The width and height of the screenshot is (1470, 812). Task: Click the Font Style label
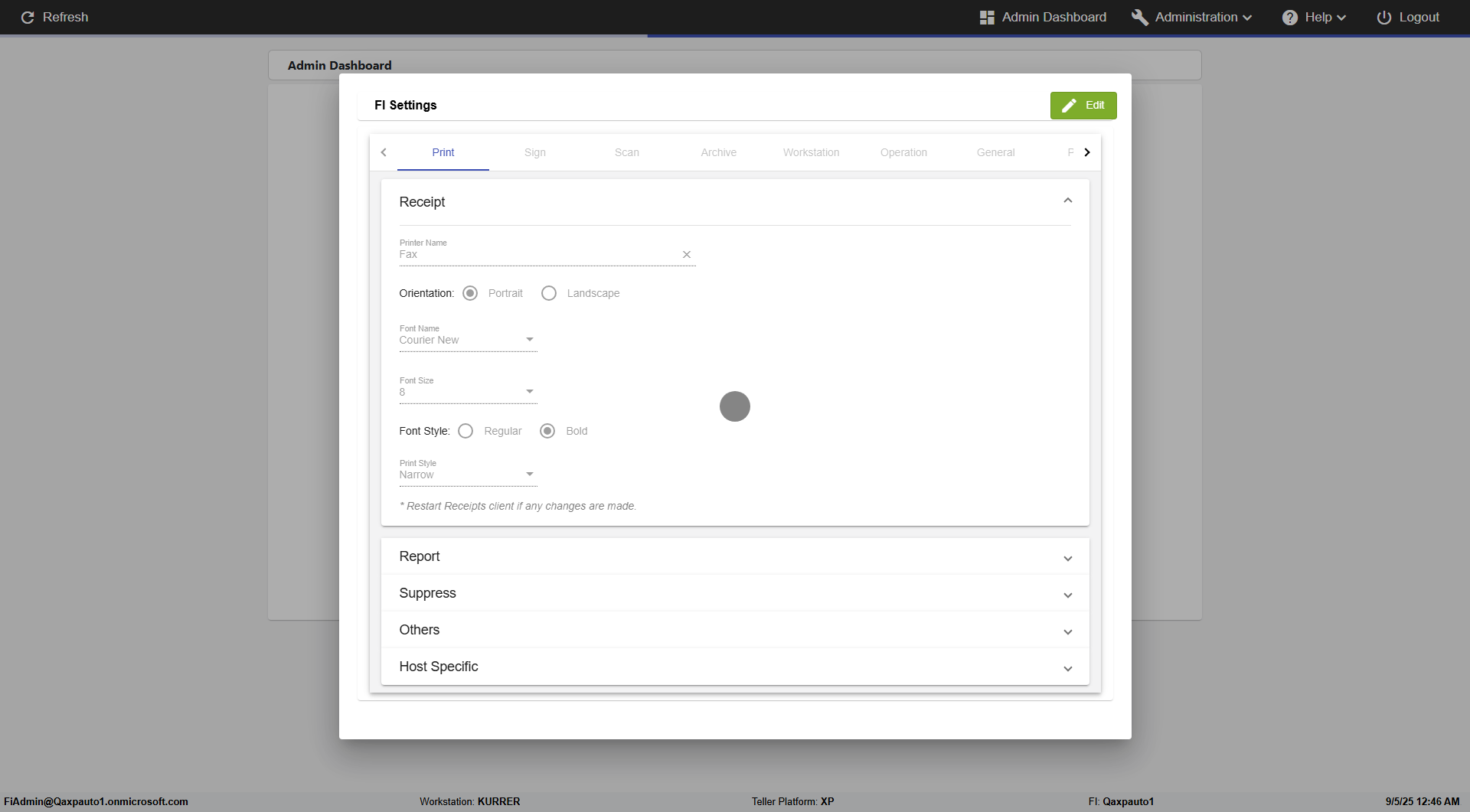pyautogui.click(x=424, y=431)
